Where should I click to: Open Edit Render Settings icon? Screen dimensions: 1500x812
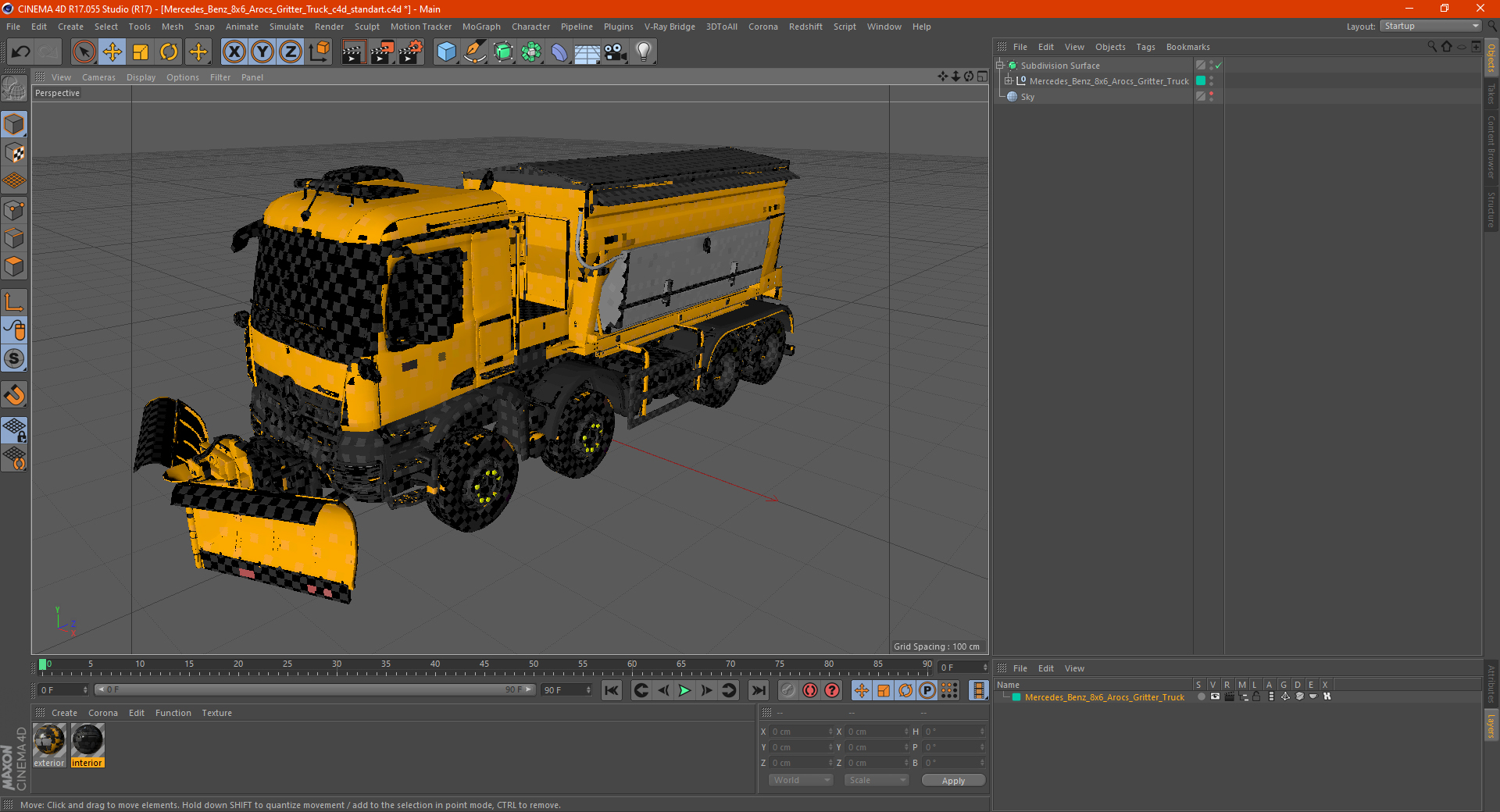(x=411, y=52)
